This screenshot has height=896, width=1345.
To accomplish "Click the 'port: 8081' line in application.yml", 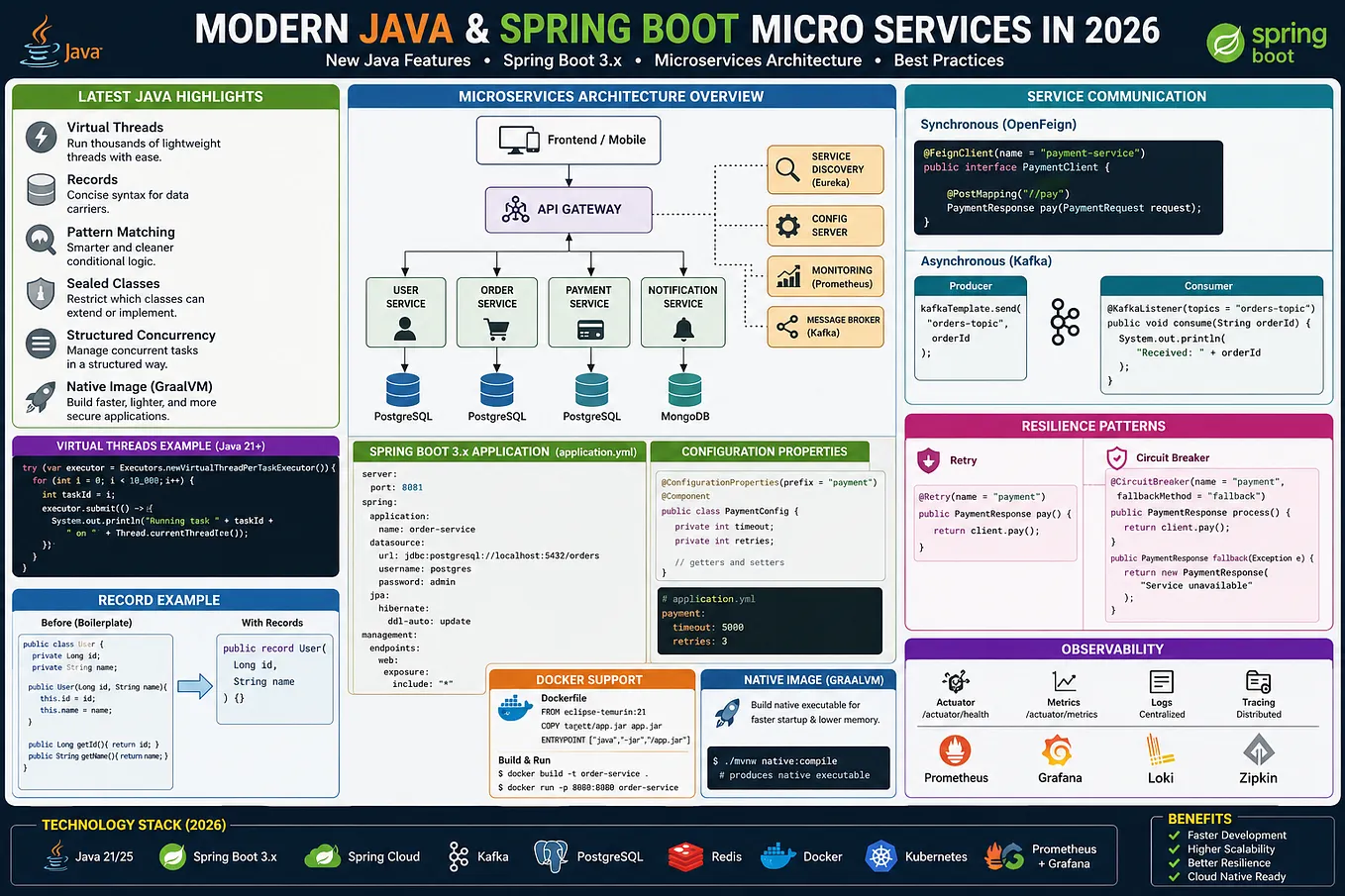I will (x=396, y=487).
